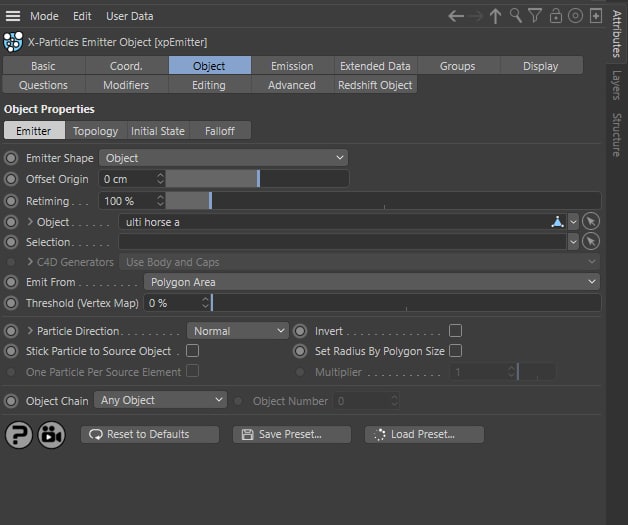Viewport: 628px width, 525px height.
Task: Expand the Particle Direction parameter arrow
Action: pyautogui.click(x=30, y=330)
